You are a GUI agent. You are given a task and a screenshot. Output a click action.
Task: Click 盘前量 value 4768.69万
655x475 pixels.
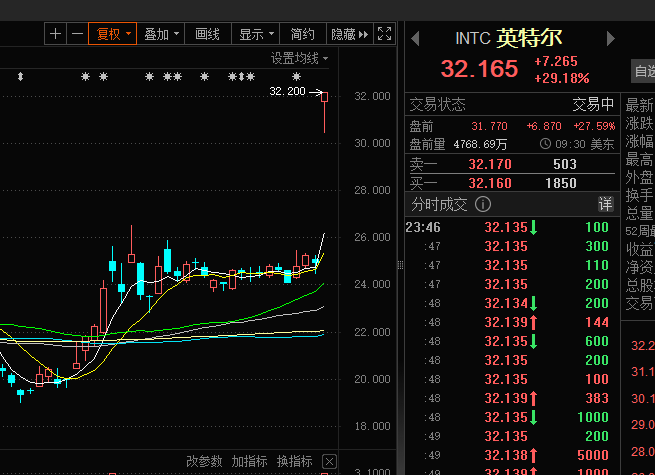click(480, 145)
